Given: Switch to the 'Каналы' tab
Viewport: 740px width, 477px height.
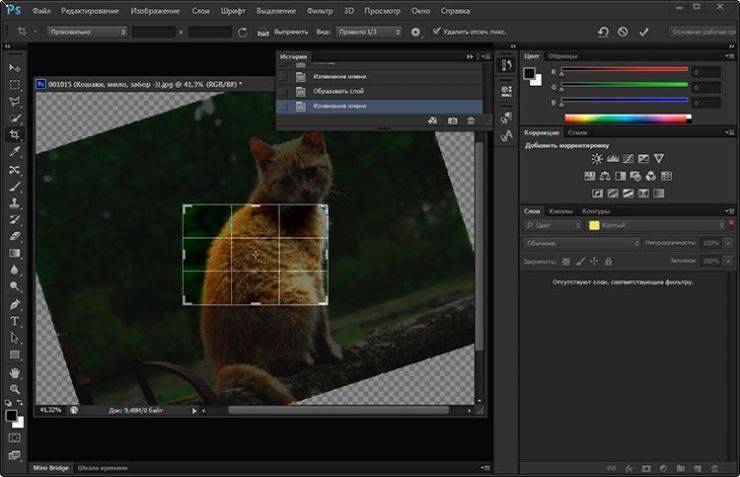Looking at the screenshot, I should tap(561, 211).
